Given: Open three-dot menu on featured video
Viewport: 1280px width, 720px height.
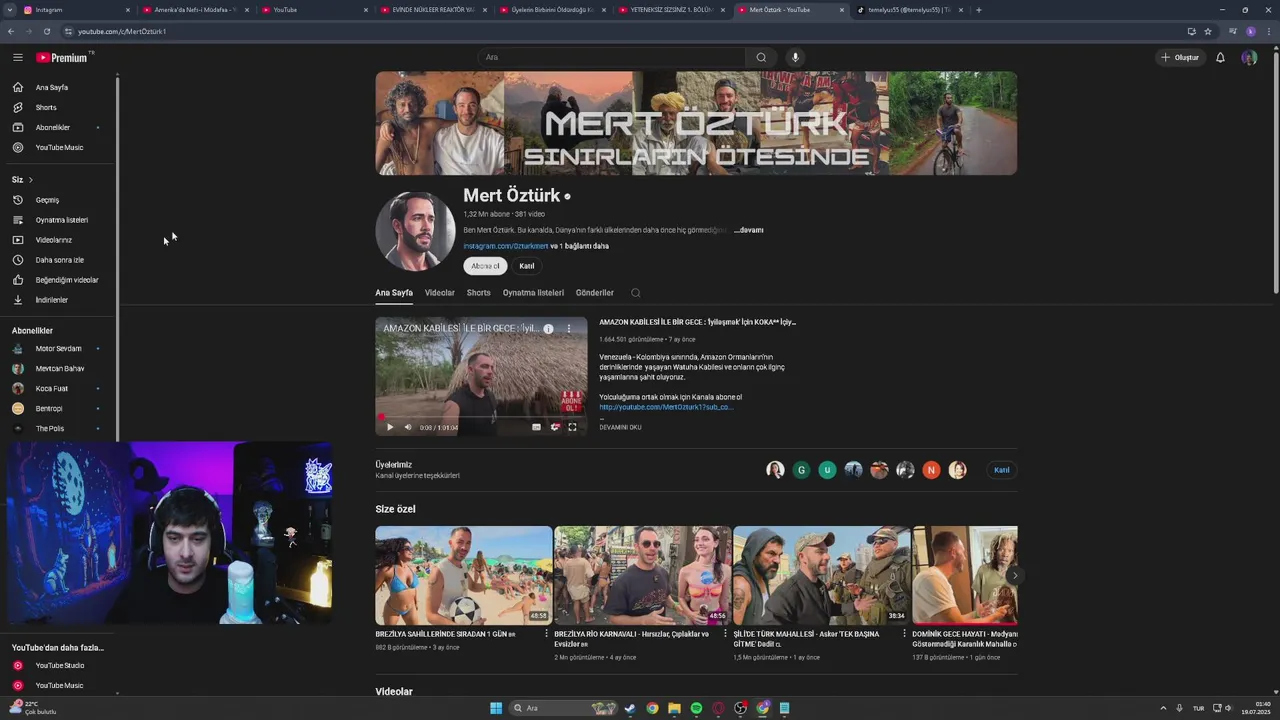Looking at the screenshot, I should click(569, 328).
